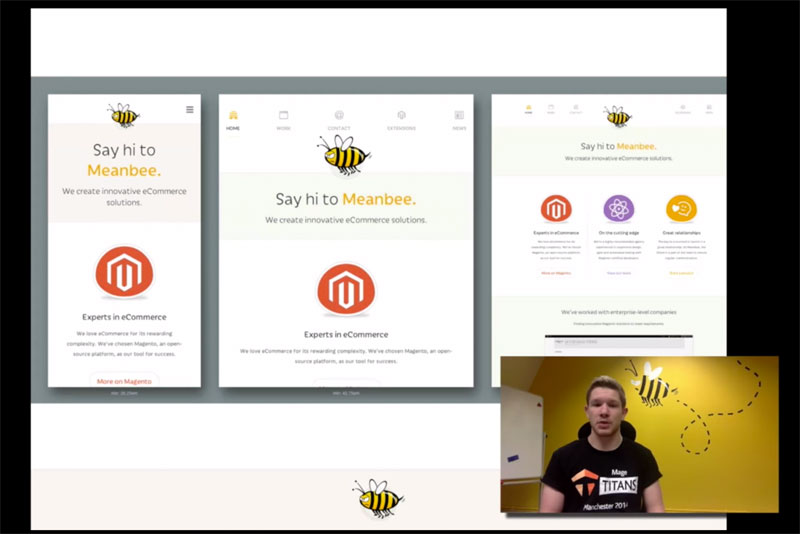Open the orange More on Magento link in desktop mockup
Viewport: 800px width, 534px height.
[556, 273]
